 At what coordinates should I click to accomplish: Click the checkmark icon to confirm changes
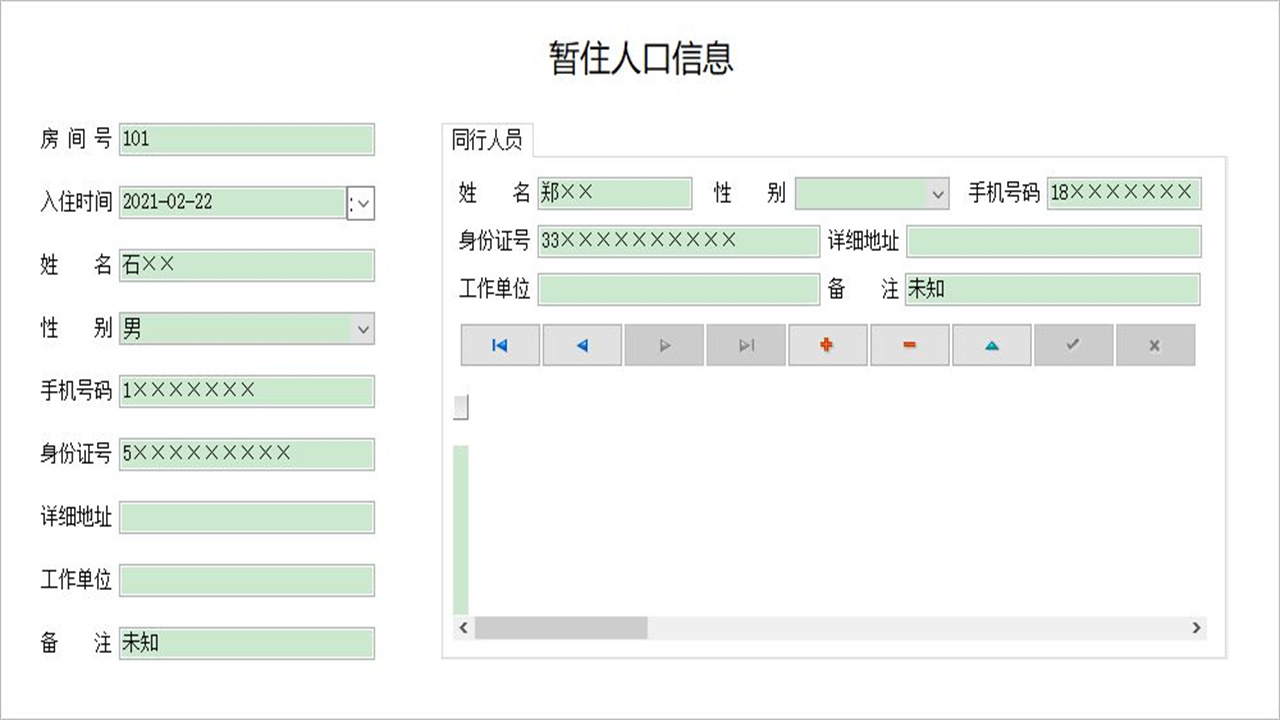click(x=1073, y=345)
